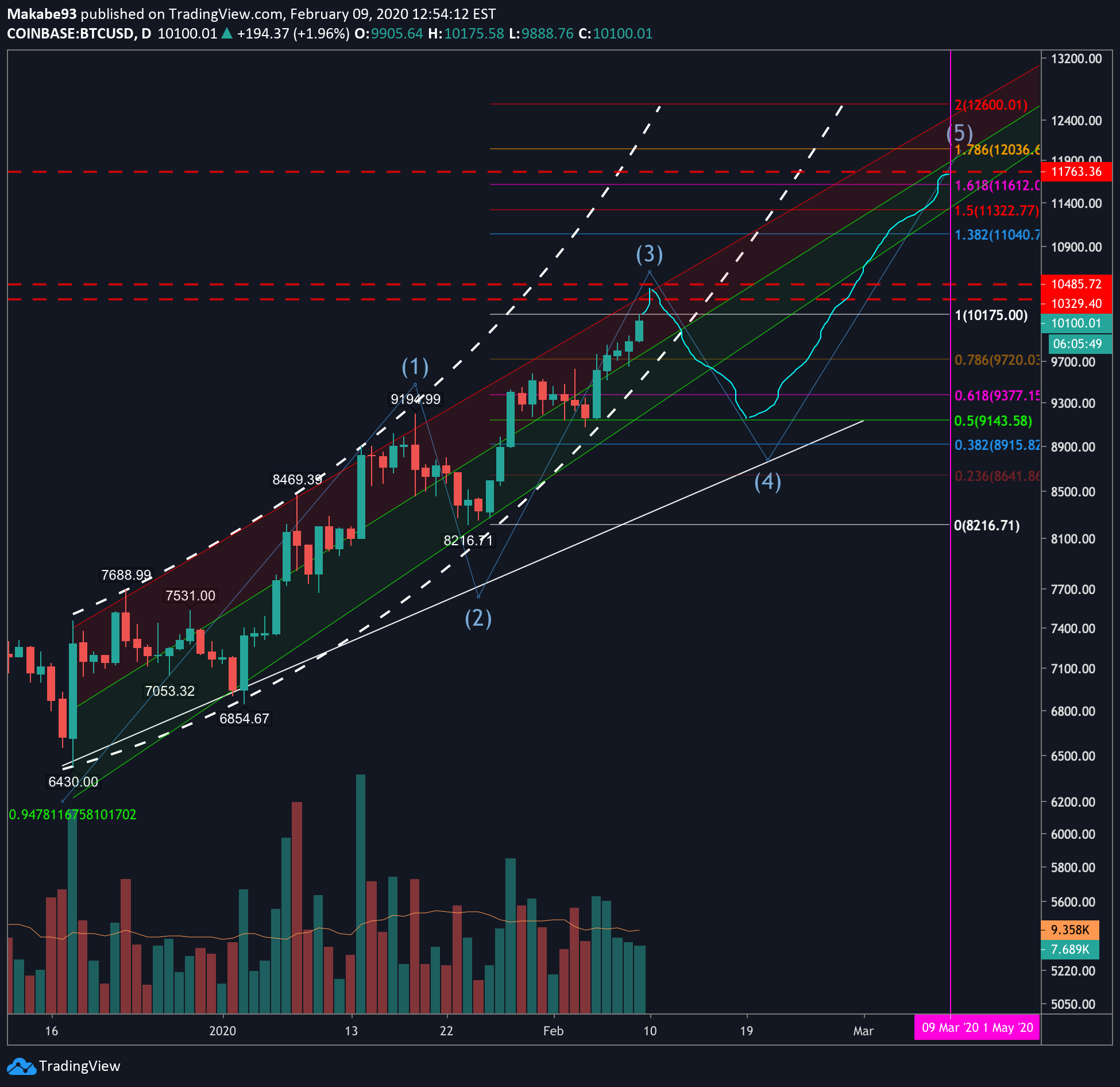Click the orange volume MA label 9.358K

(1069, 930)
